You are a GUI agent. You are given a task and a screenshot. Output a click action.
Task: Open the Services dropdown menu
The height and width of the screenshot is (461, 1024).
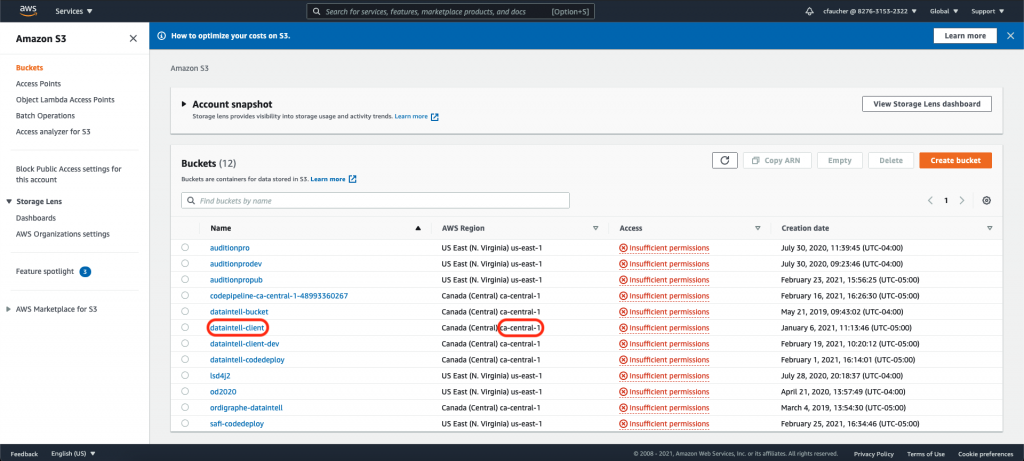click(x=74, y=11)
